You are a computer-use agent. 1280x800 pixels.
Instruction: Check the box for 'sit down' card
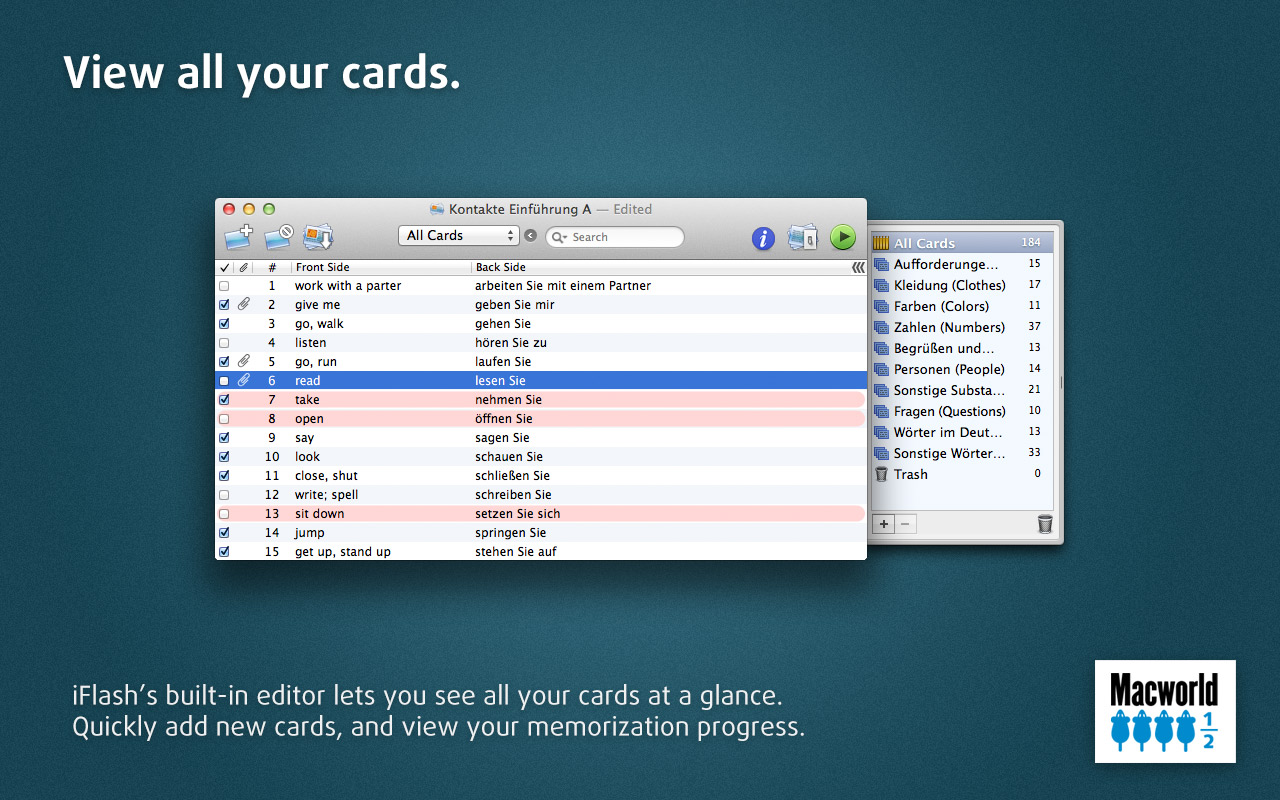coord(224,514)
